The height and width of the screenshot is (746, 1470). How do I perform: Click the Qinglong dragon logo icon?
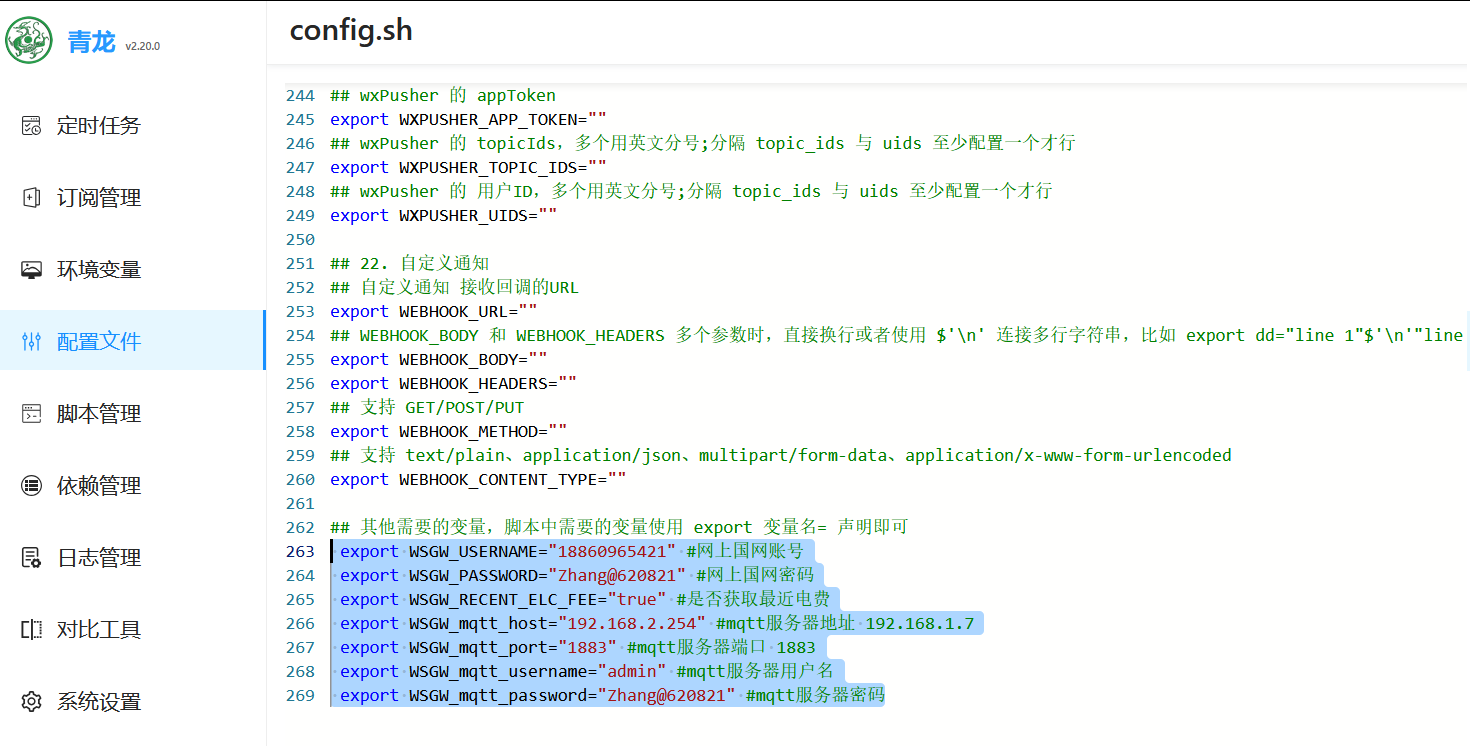28,40
